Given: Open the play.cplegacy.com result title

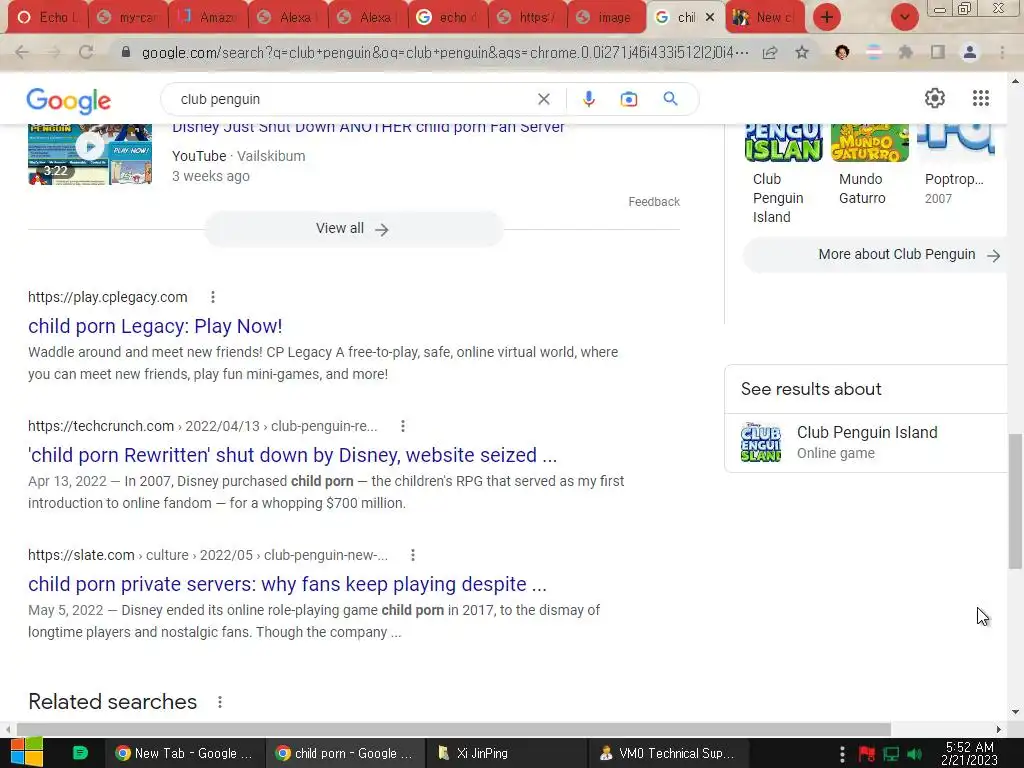Looking at the screenshot, I should 155,326.
